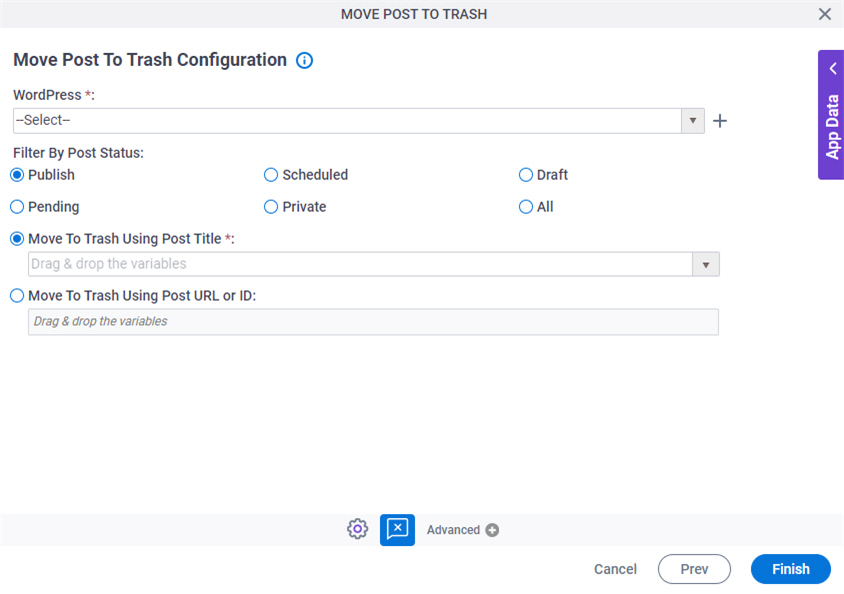Image resolution: width=844 pixels, height=594 pixels.
Task: Click the Post URL or ID input field
Action: 372,321
